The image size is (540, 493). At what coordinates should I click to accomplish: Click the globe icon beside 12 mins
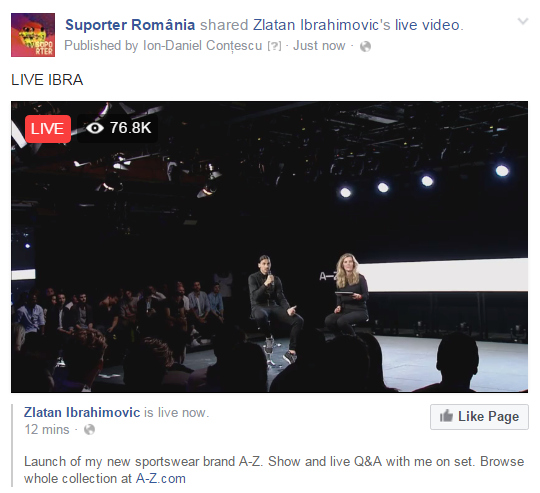pos(90,430)
